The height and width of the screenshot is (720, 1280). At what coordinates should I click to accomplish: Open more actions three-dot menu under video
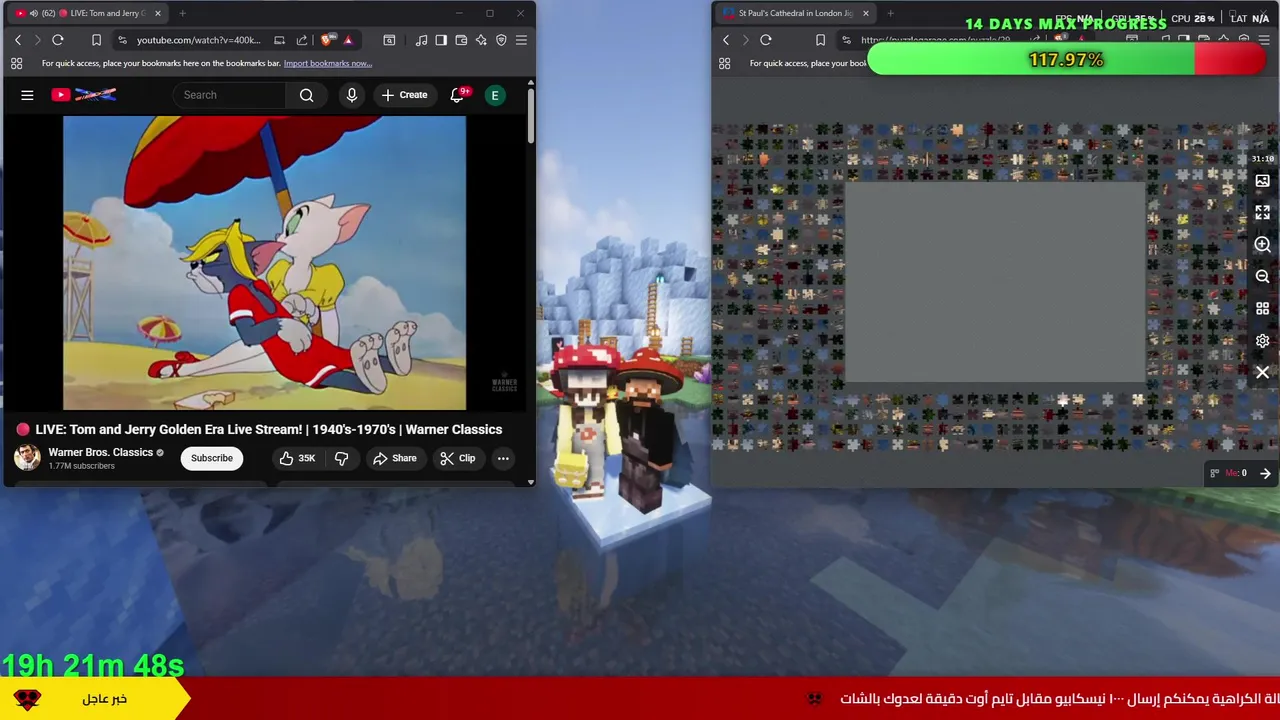click(x=503, y=458)
